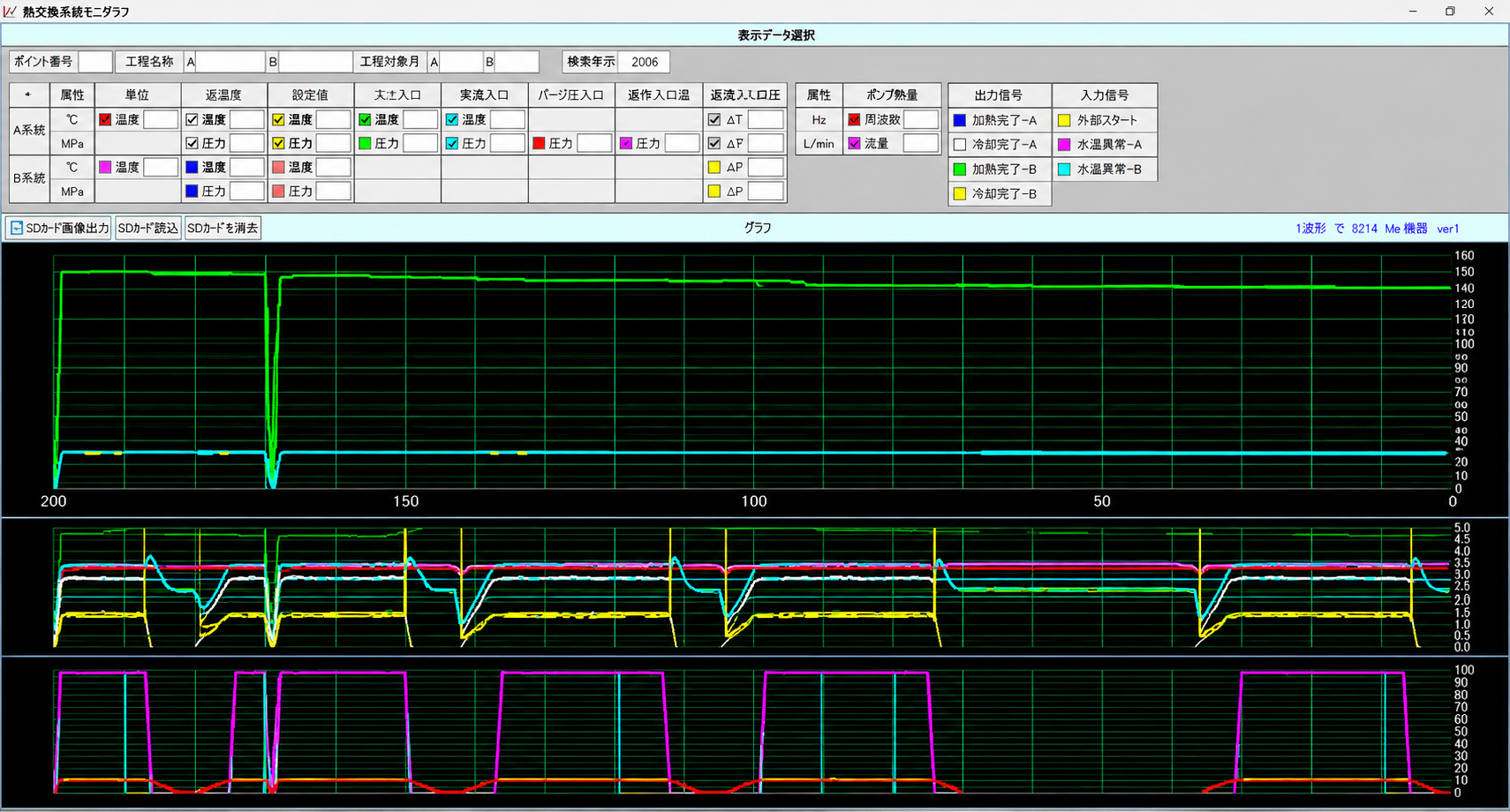Click salmon 温度 swatch in B系統 設定値
The image size is (1510, 812).
coord(278,167)
